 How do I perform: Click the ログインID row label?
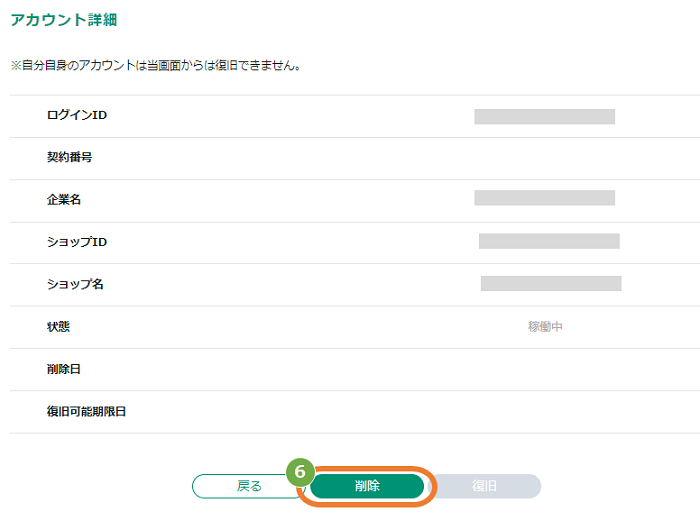(x=77, y=115)
